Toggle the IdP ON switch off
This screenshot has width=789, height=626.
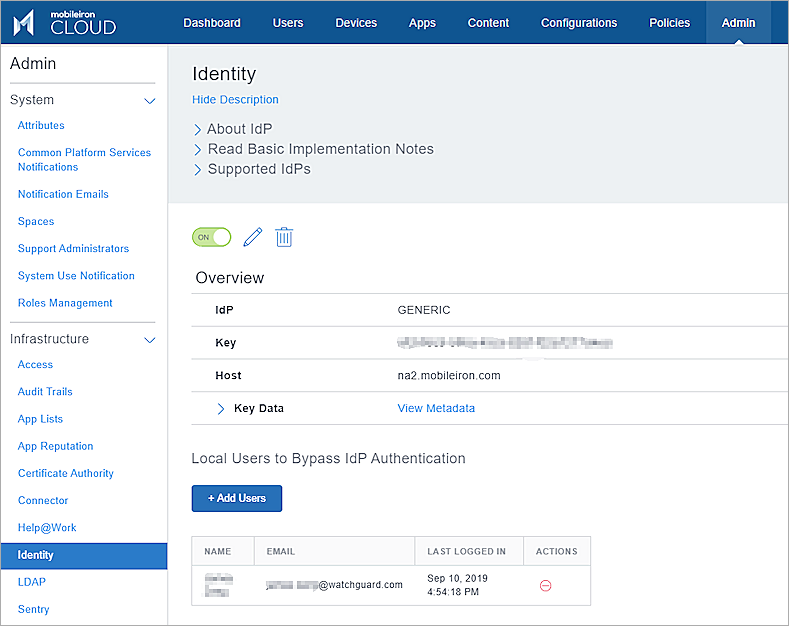pyautogui.click(x=211, y=237)
